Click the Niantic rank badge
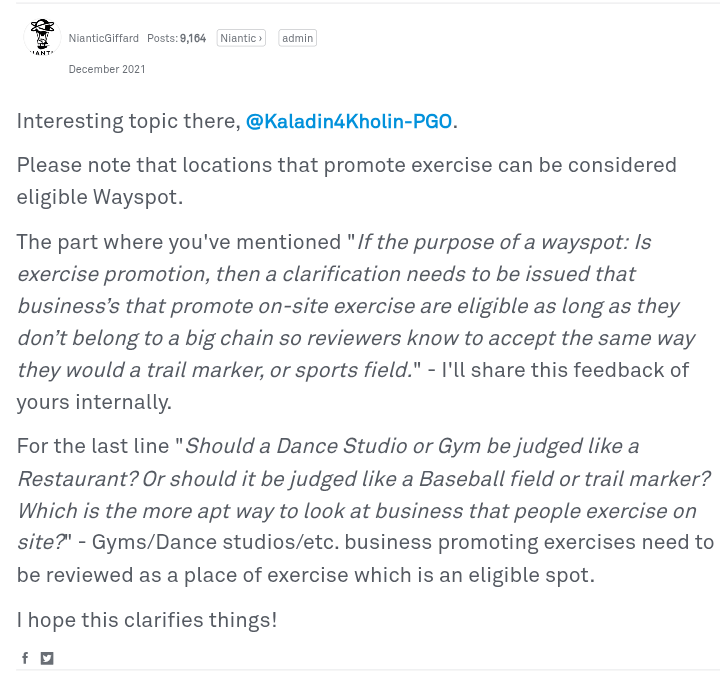The height and width of the screenshot is (674, 720). point(241,38)
